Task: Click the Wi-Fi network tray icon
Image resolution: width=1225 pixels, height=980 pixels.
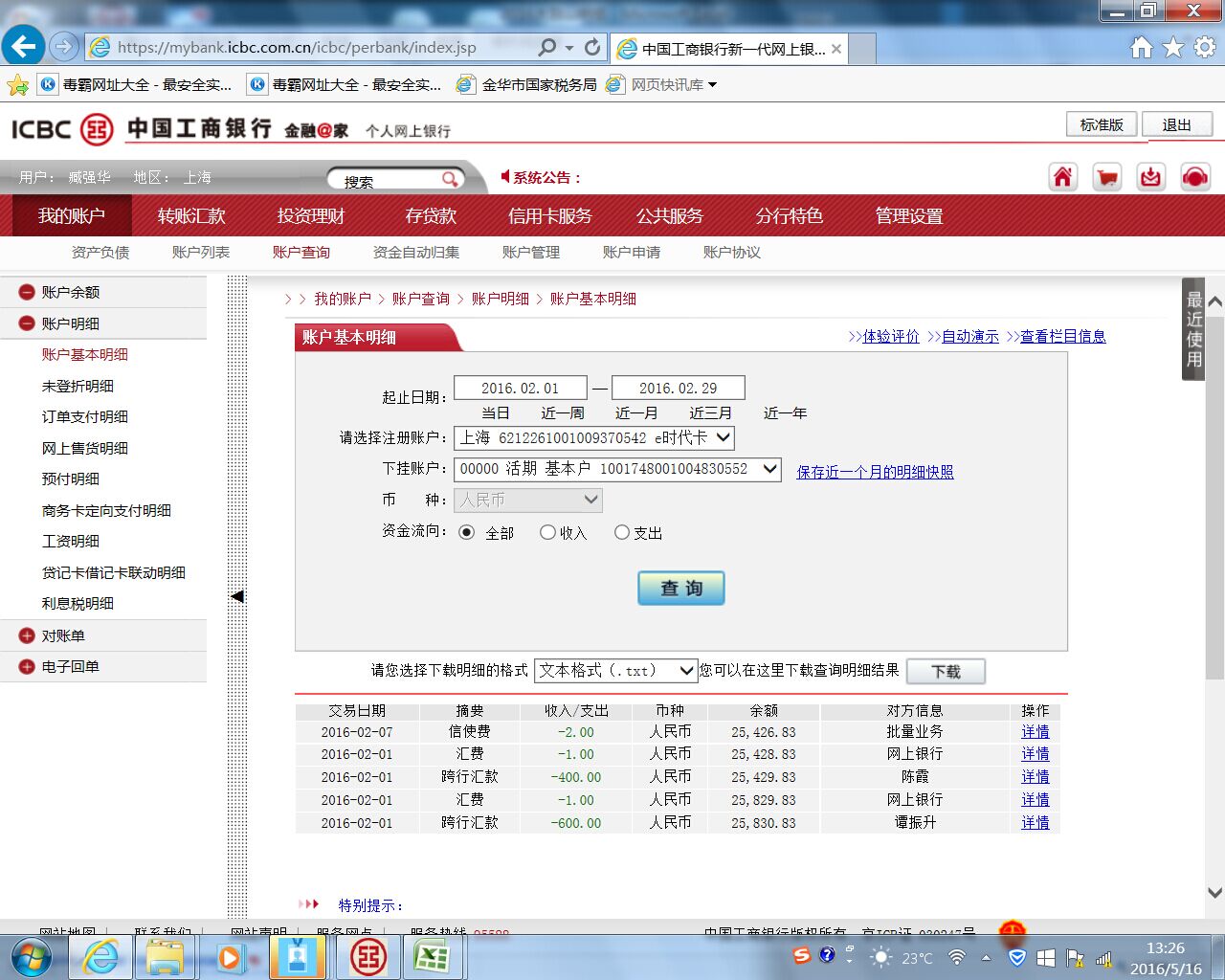Action: 956,957
